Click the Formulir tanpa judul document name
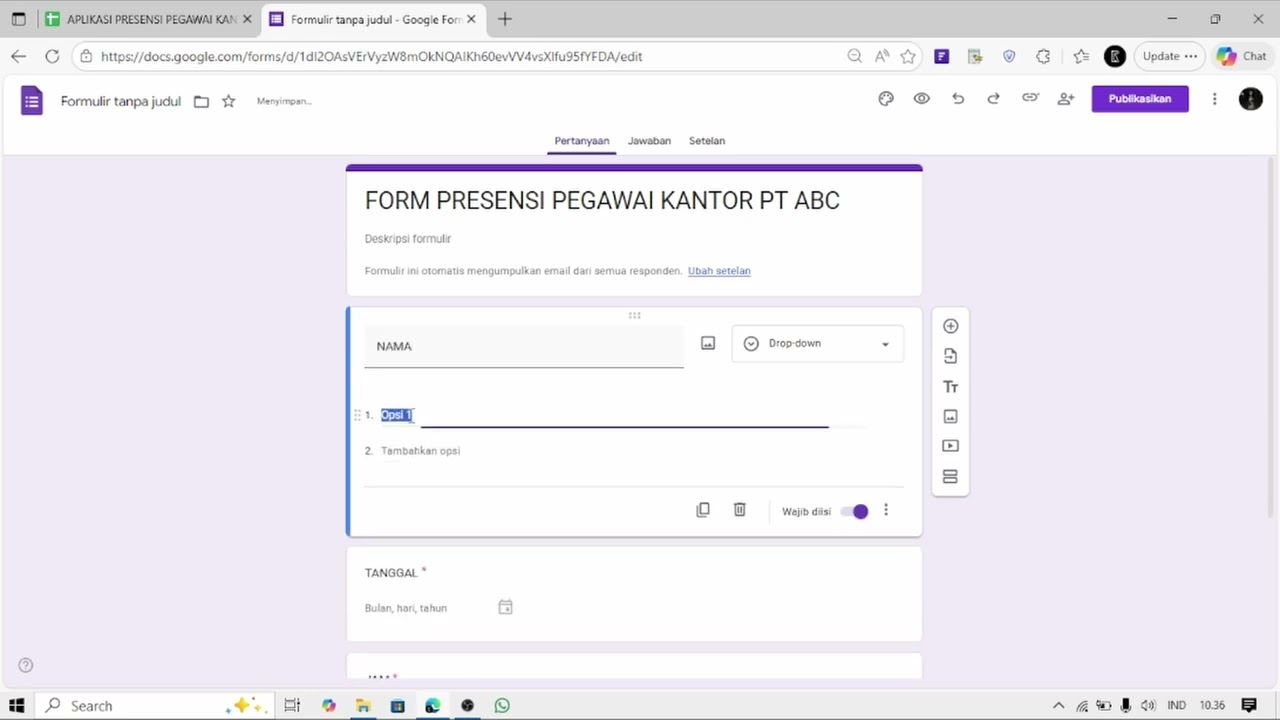1280x720 pixels. pos(121,101)
